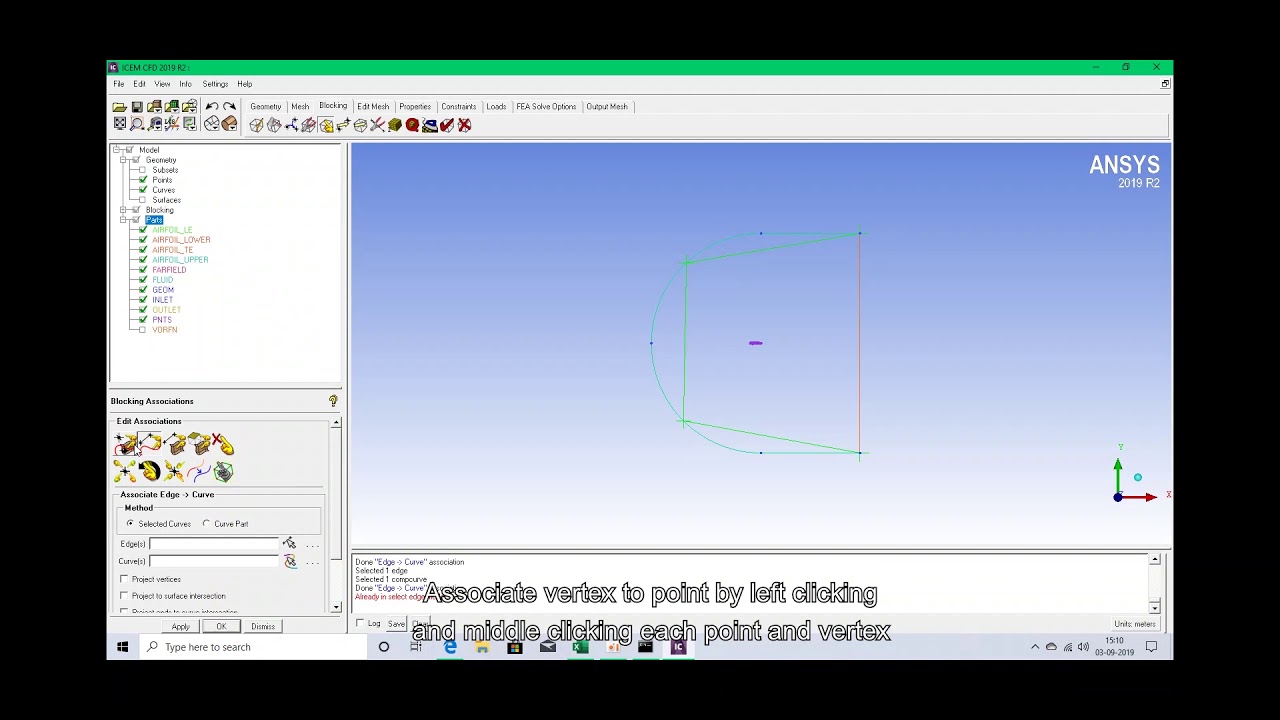Enable the VORFN part checkbox
This screenshot has height=720, width=1280.
click(x=143, y=330)
